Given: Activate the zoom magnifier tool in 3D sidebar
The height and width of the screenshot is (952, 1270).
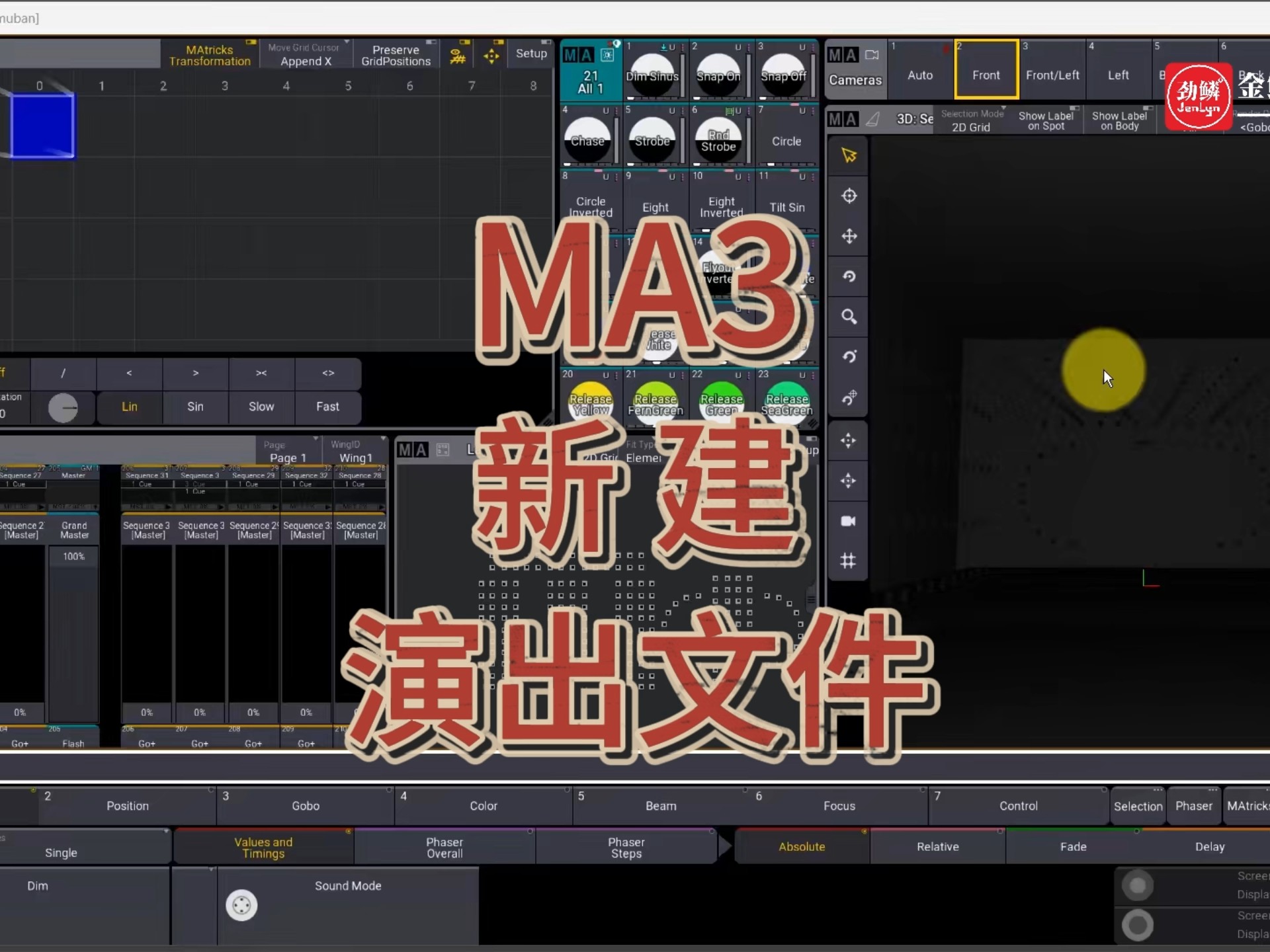Looking at the screenshot, I should pyautogui.click(x=849, y=317).
